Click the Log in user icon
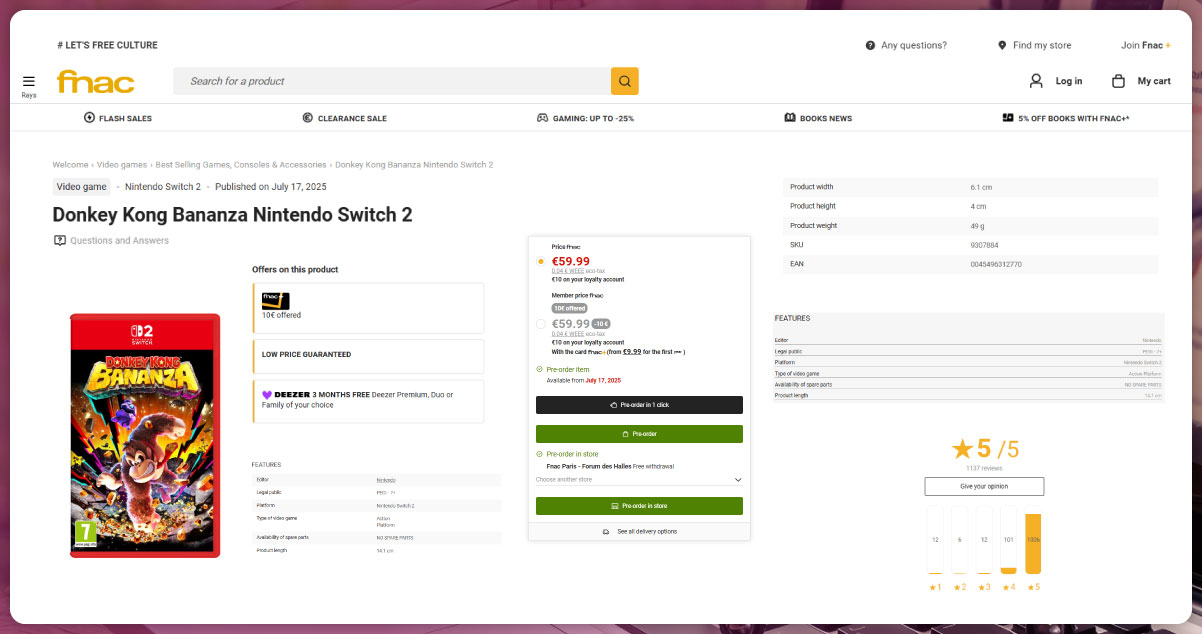This screenshot has width=1202, height=634. pos(1036,81)
